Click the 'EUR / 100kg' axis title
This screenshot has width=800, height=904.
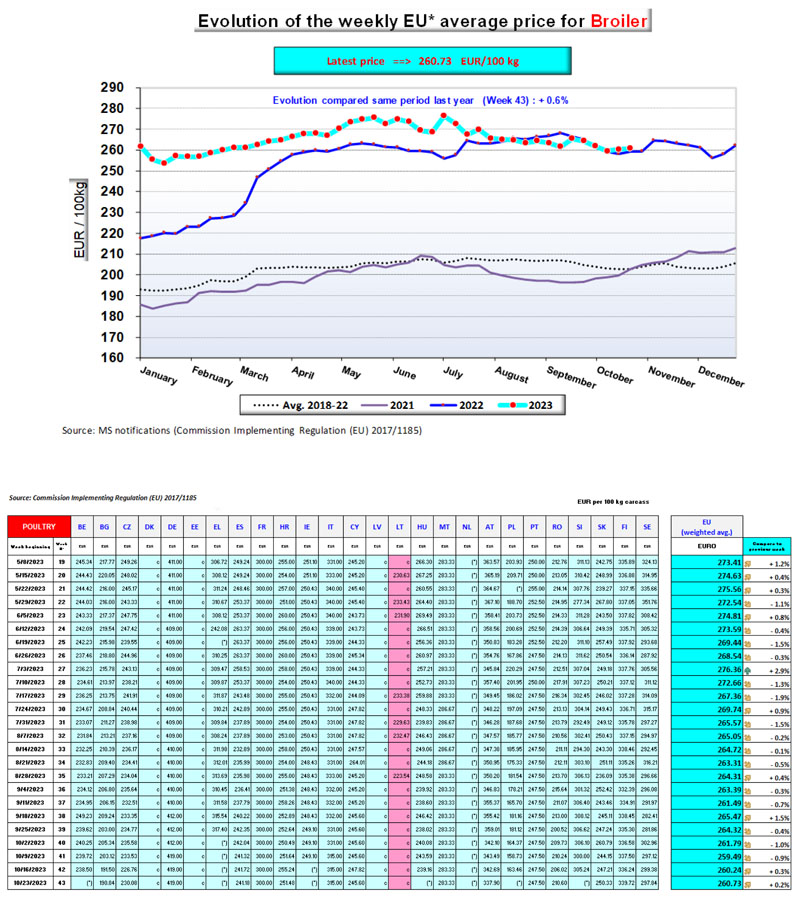79,220
